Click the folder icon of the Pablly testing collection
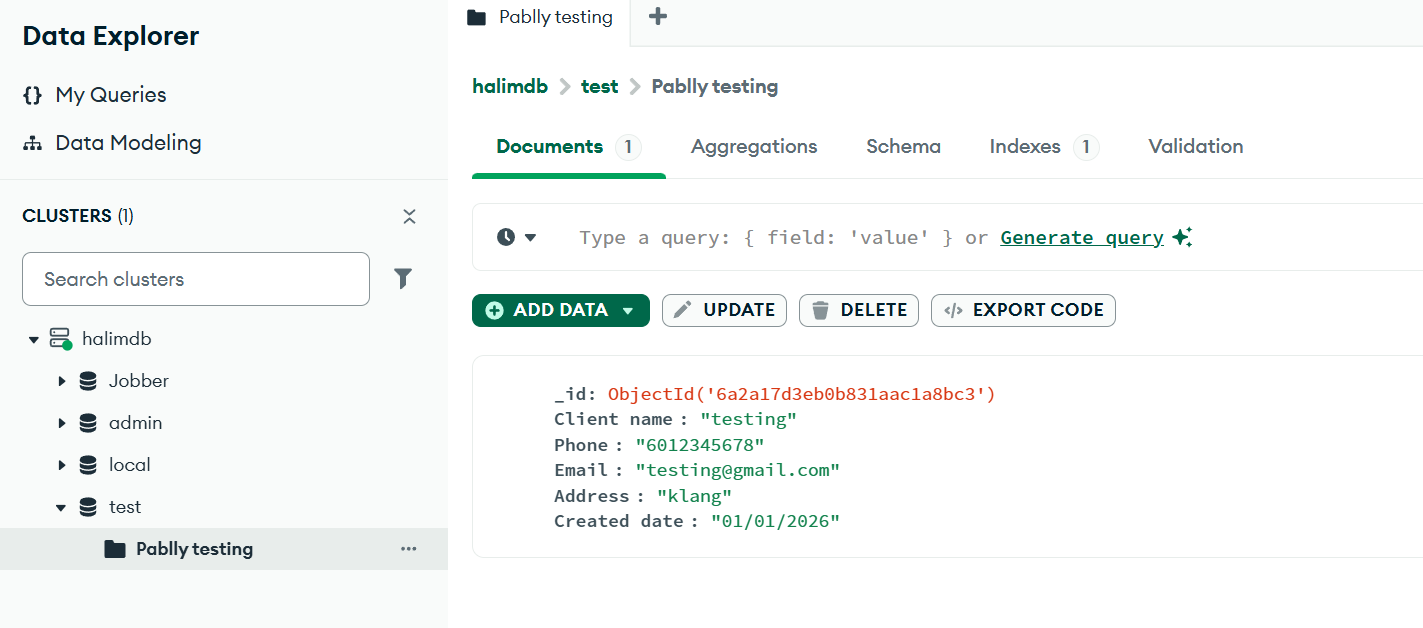Image resolution: width=1423 pixels, height=628 pixels. click(x=115, y=549)
